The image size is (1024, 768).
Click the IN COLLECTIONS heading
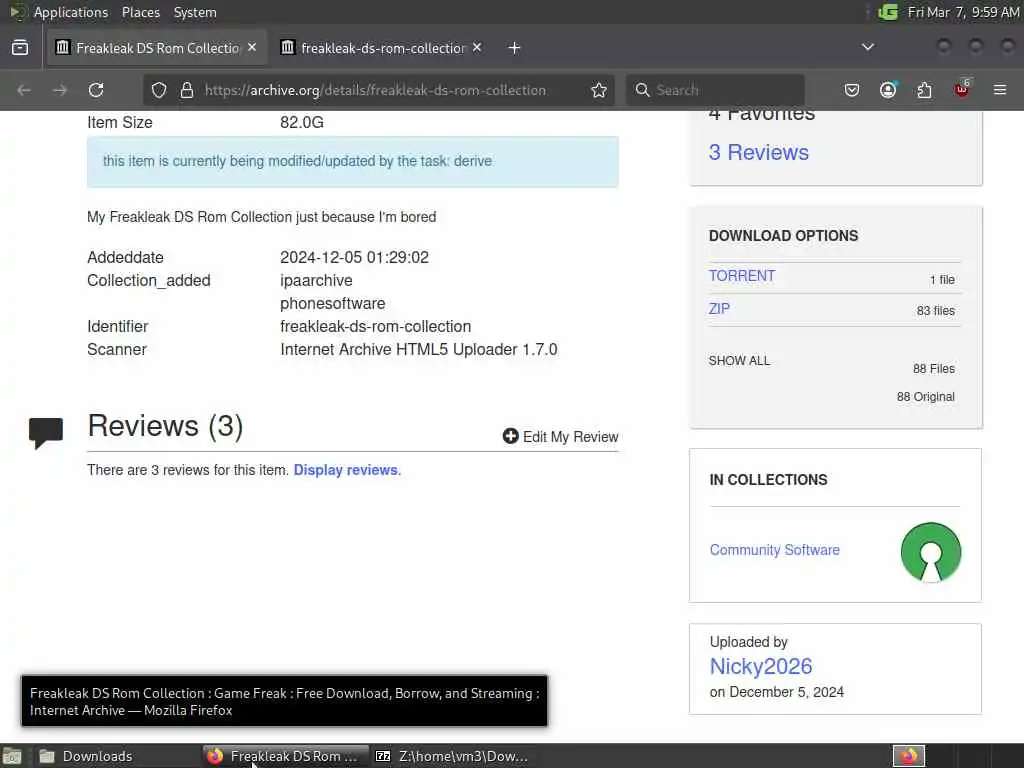pos(768,480)
